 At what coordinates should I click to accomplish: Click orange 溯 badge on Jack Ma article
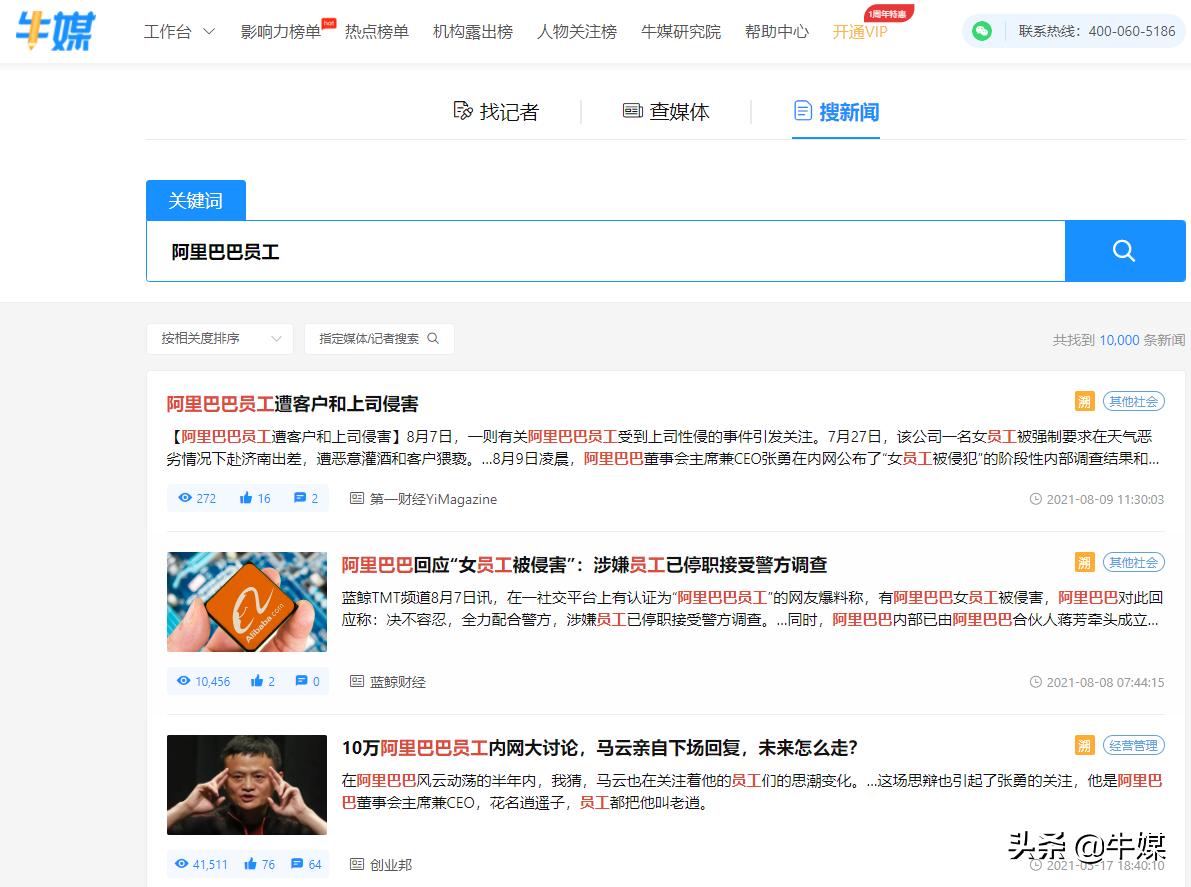click(1084, 746)
